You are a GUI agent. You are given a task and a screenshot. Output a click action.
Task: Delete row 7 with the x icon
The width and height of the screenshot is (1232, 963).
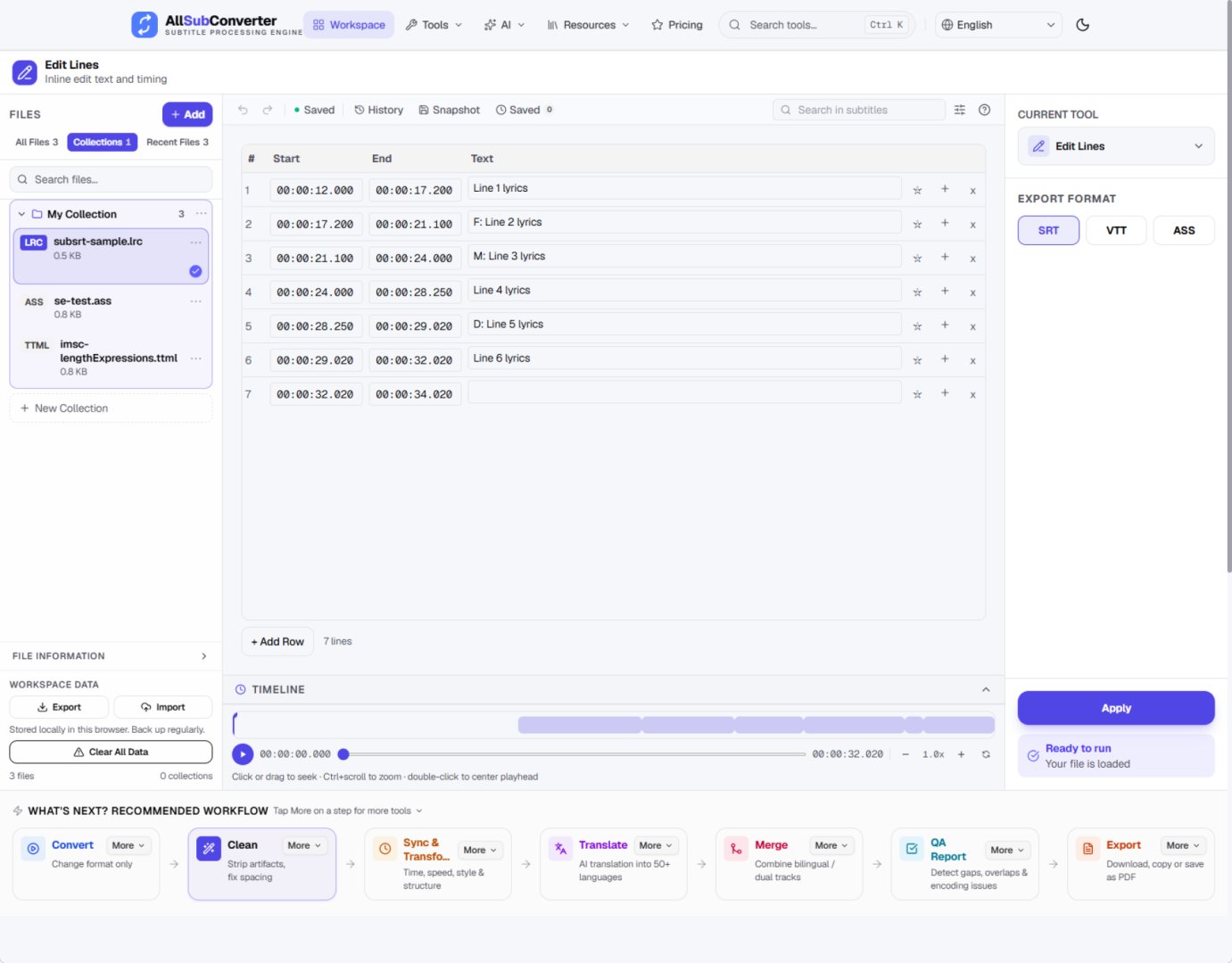(972, 395)
